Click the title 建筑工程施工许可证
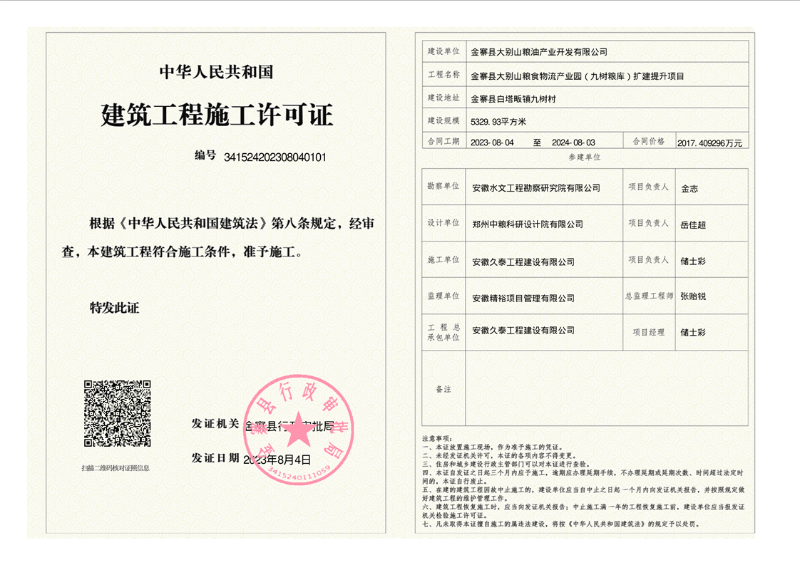 [x=217, y=114]
